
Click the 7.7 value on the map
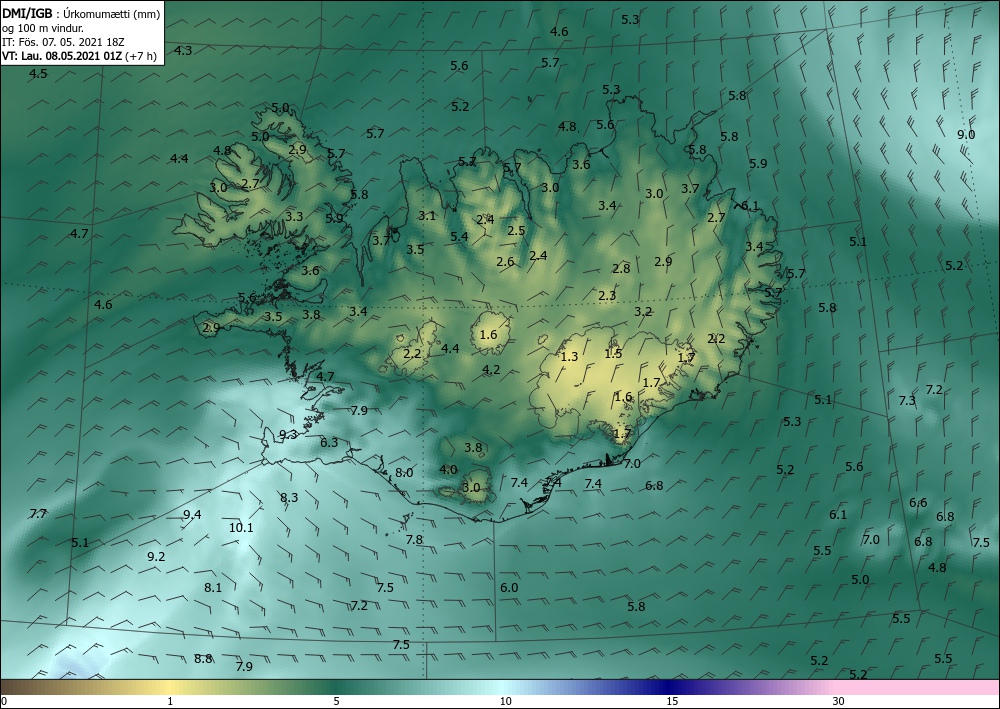tap(38, 513)
